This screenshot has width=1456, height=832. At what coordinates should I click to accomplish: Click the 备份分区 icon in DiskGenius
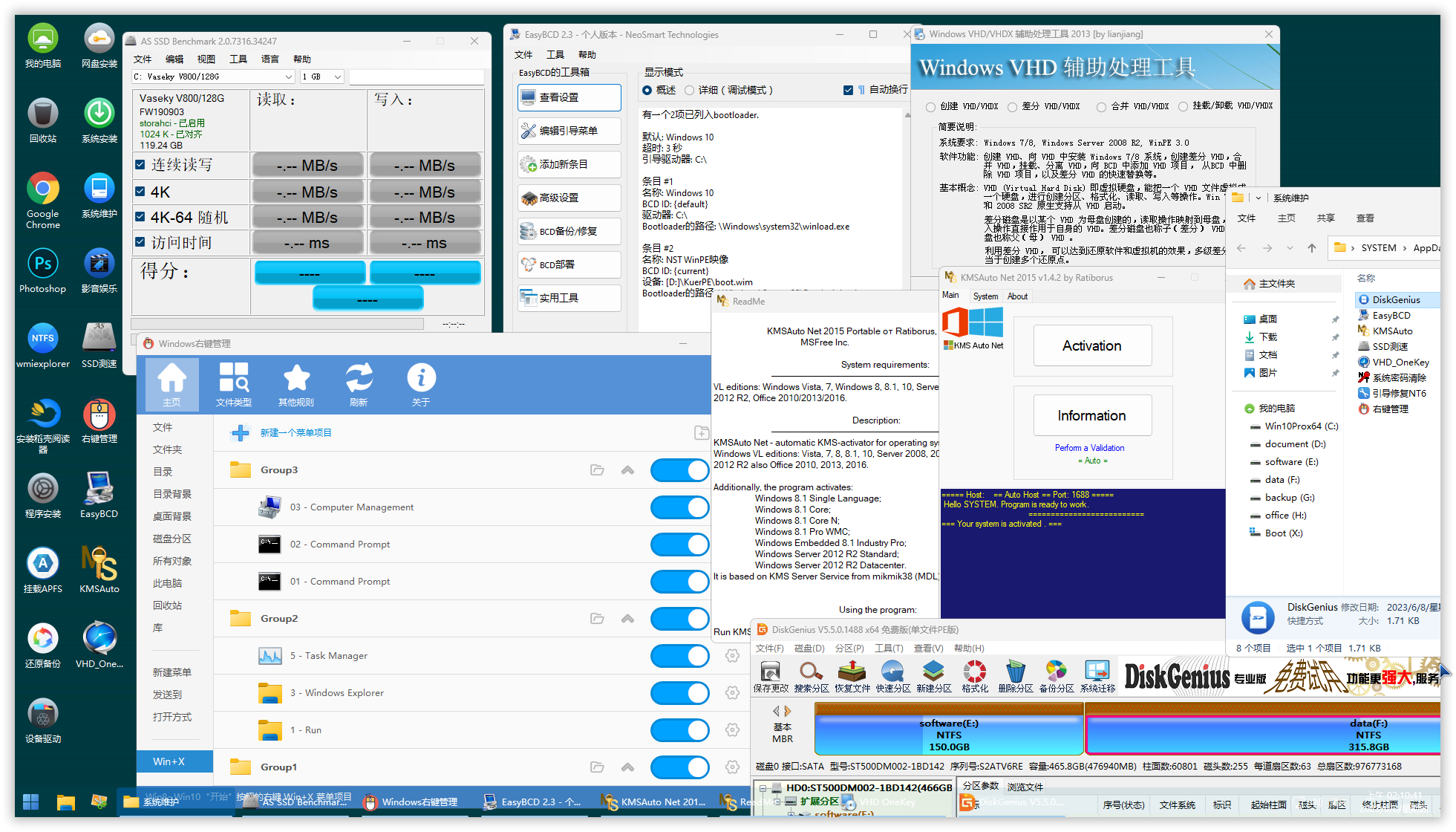[x=1056, y=676]
